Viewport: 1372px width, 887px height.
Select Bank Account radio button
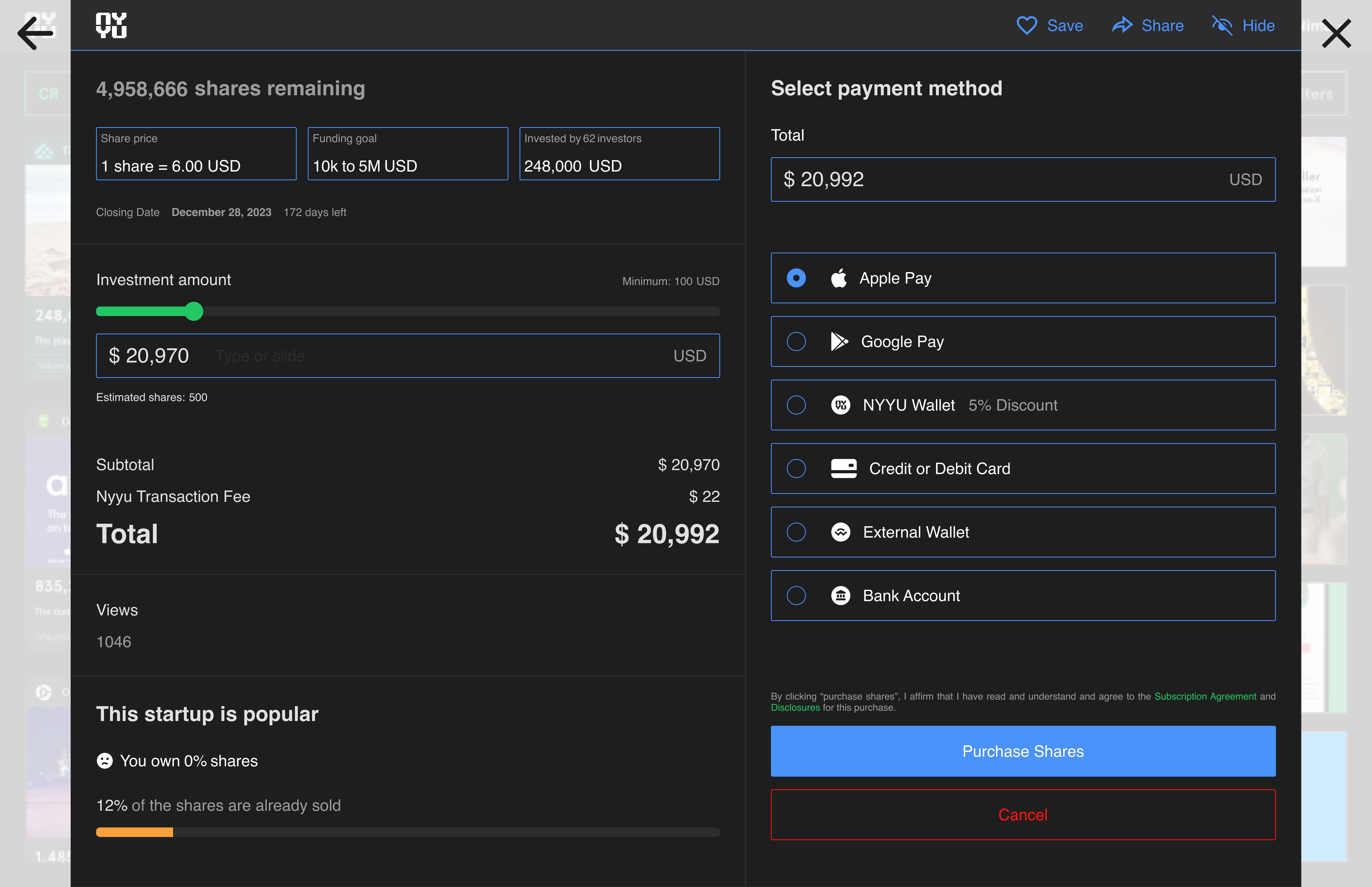tap(796, 596)
